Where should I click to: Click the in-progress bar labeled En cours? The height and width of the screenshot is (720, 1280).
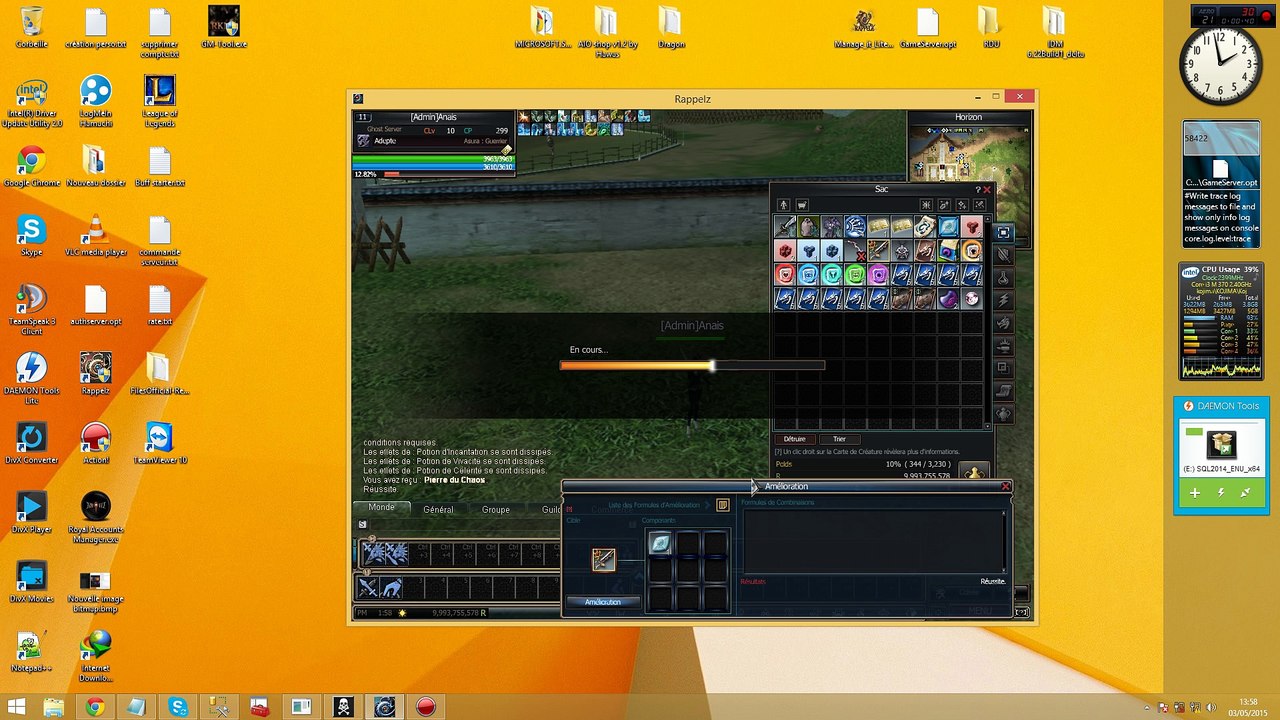pos(692,366)
